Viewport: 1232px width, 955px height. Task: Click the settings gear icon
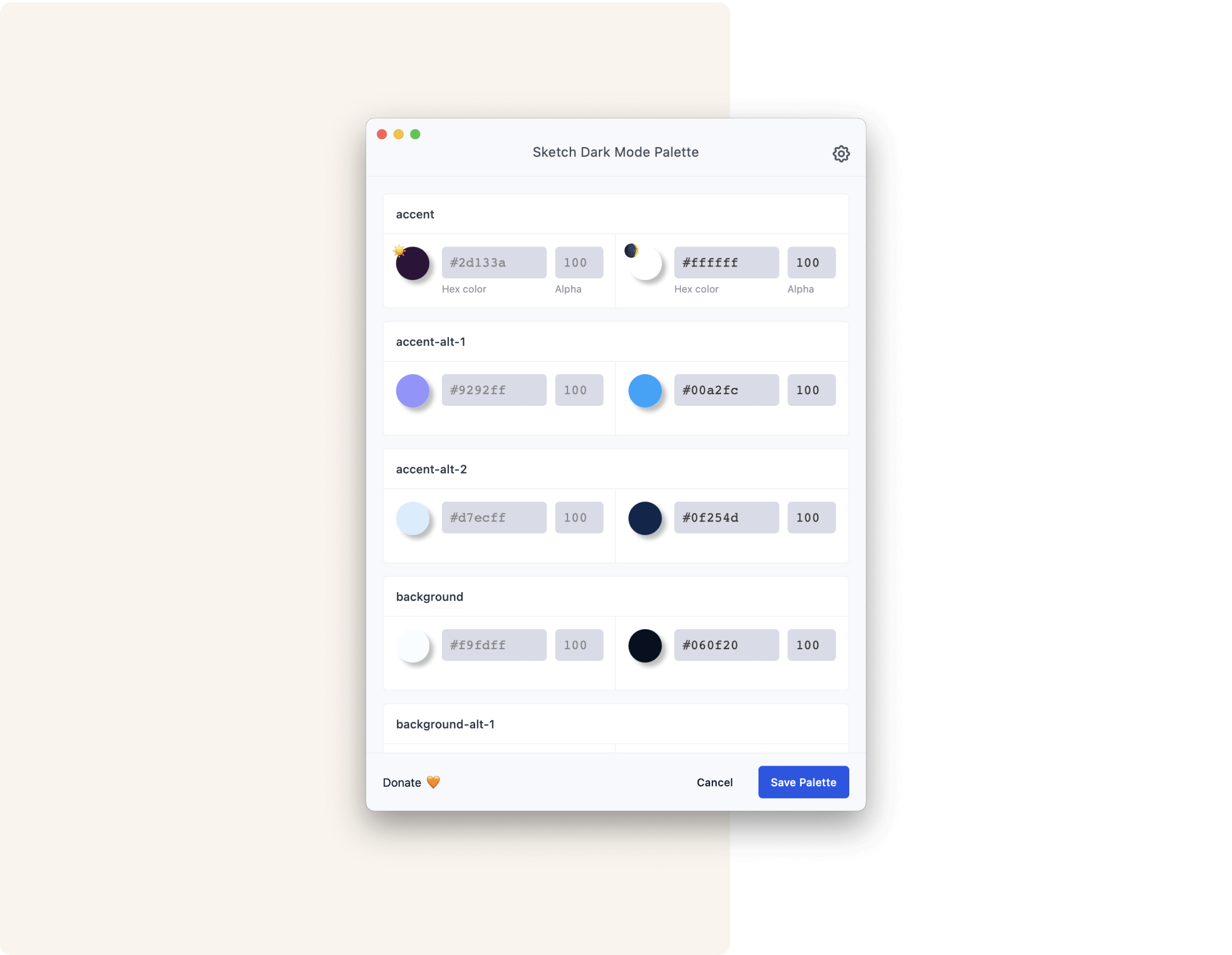tap(840, 153)
